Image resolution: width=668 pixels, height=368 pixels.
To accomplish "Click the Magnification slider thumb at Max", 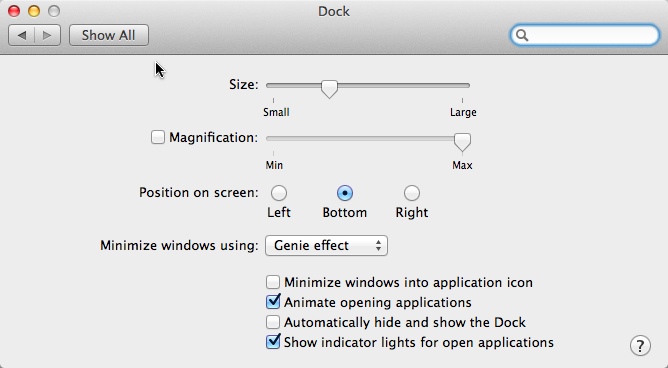I will (462, 142).
